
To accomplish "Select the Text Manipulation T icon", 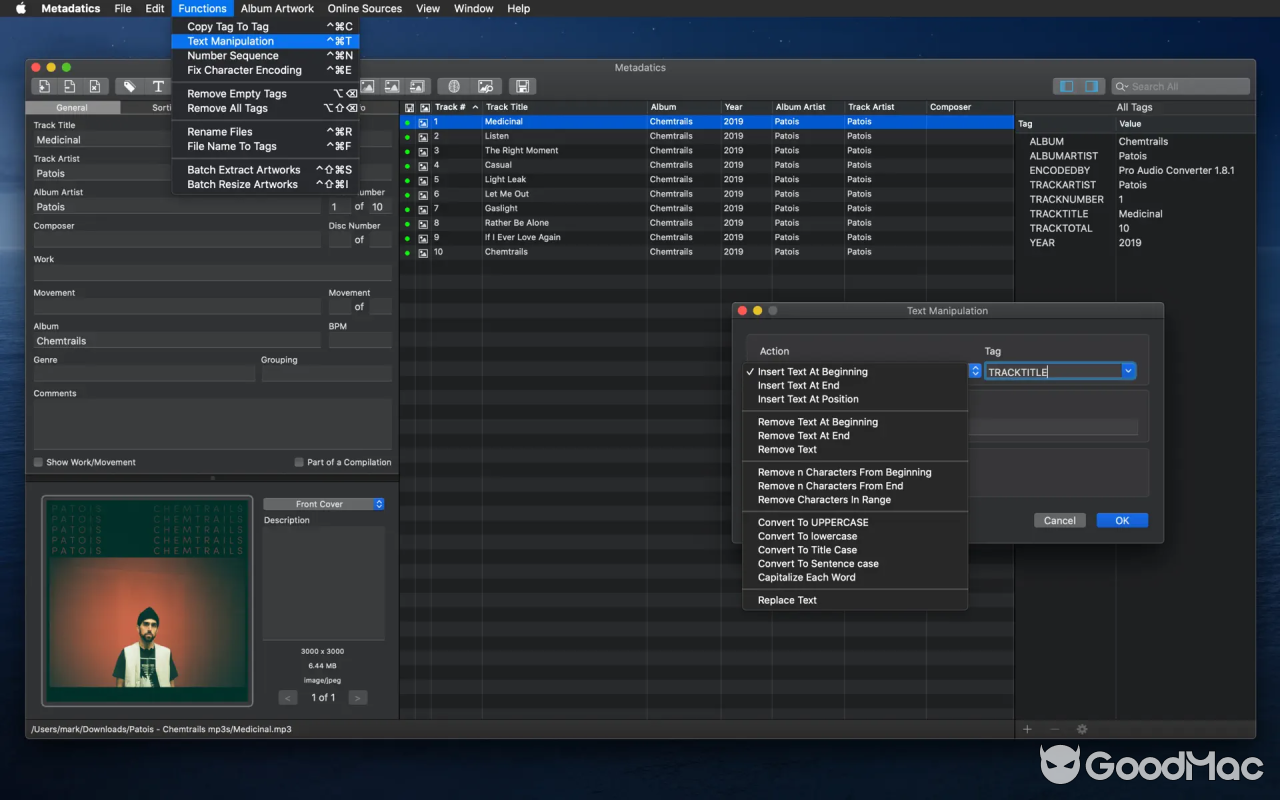I will click(158, 86).
